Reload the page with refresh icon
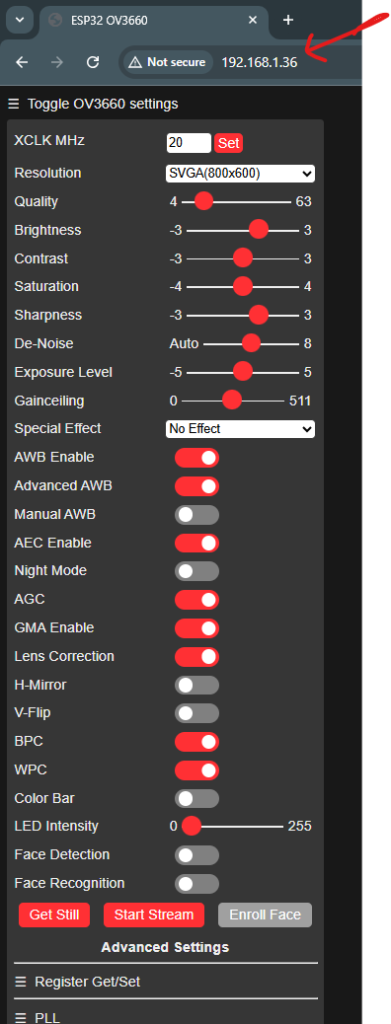 [93, 62]
